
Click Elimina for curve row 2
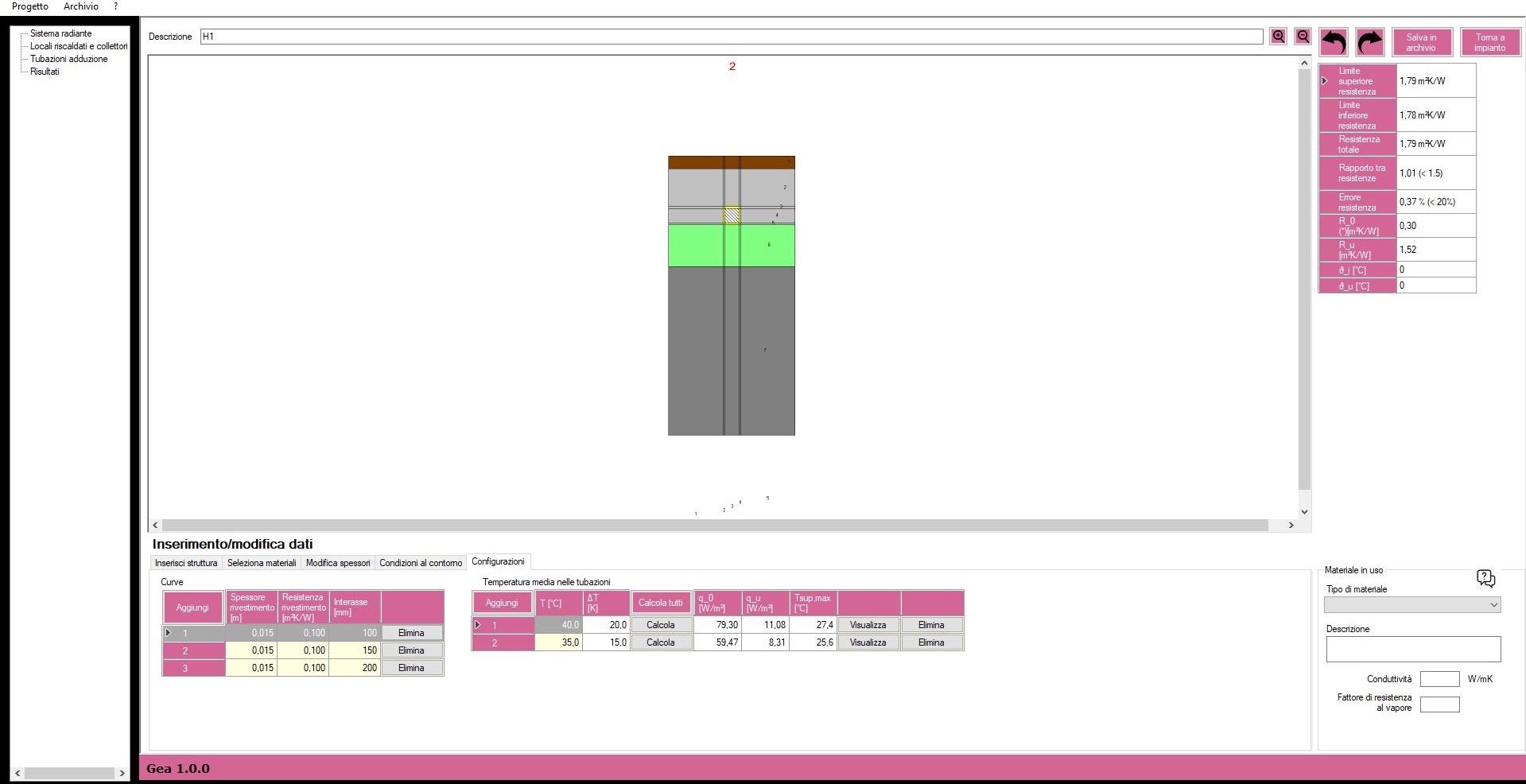tap(411, 650)
